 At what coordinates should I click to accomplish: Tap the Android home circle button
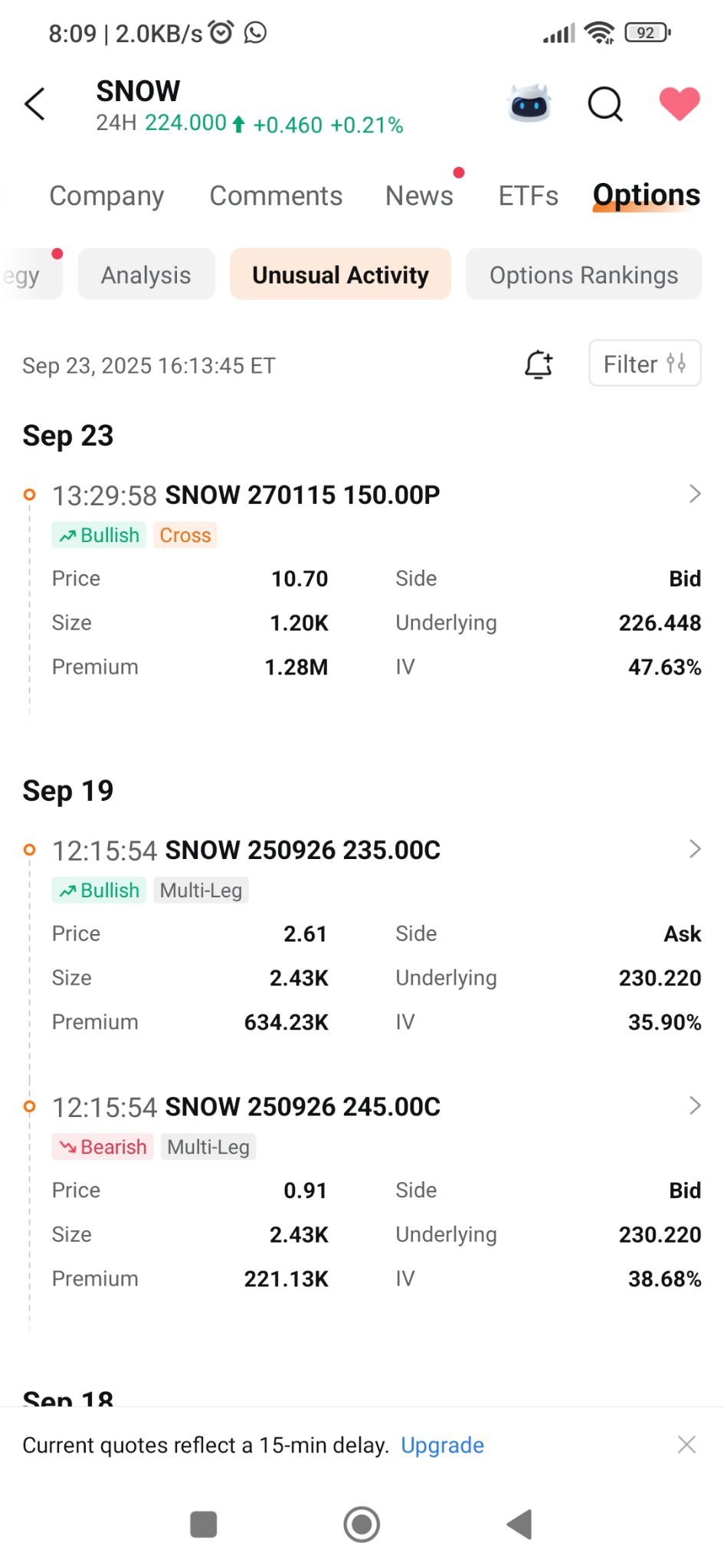pyautogui.click(x=362, y=1524)
